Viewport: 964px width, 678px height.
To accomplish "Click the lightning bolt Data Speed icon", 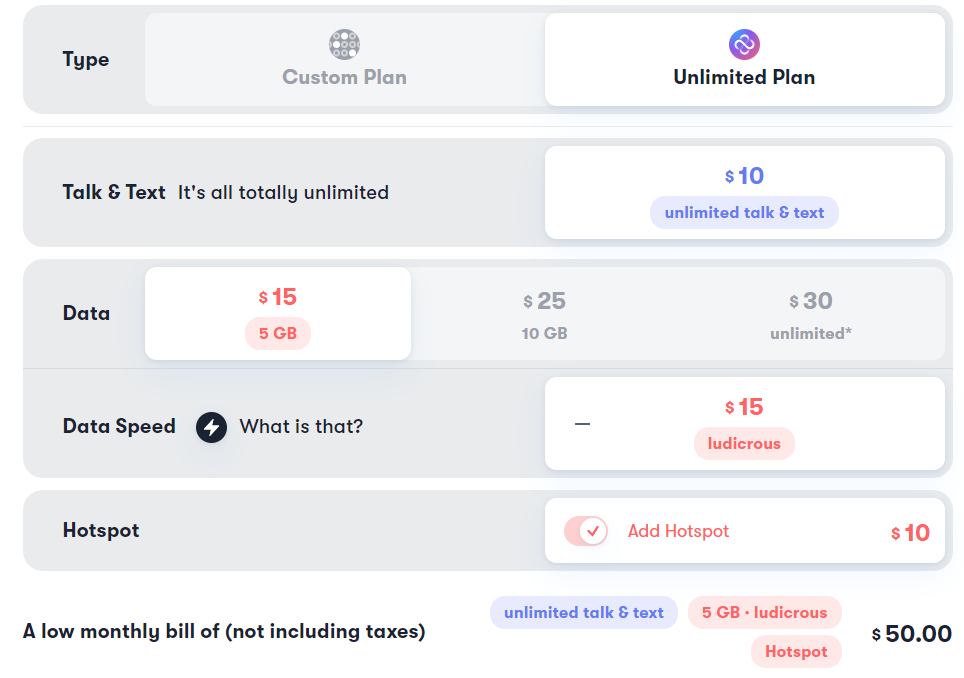I will tap(211, 427).
